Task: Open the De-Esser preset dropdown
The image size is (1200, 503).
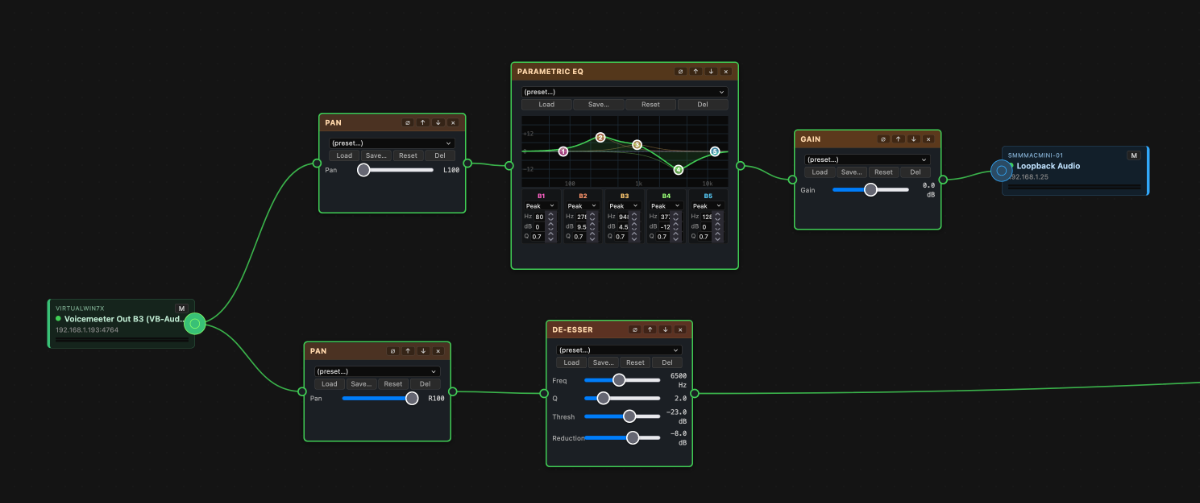Action: (619, 350)
